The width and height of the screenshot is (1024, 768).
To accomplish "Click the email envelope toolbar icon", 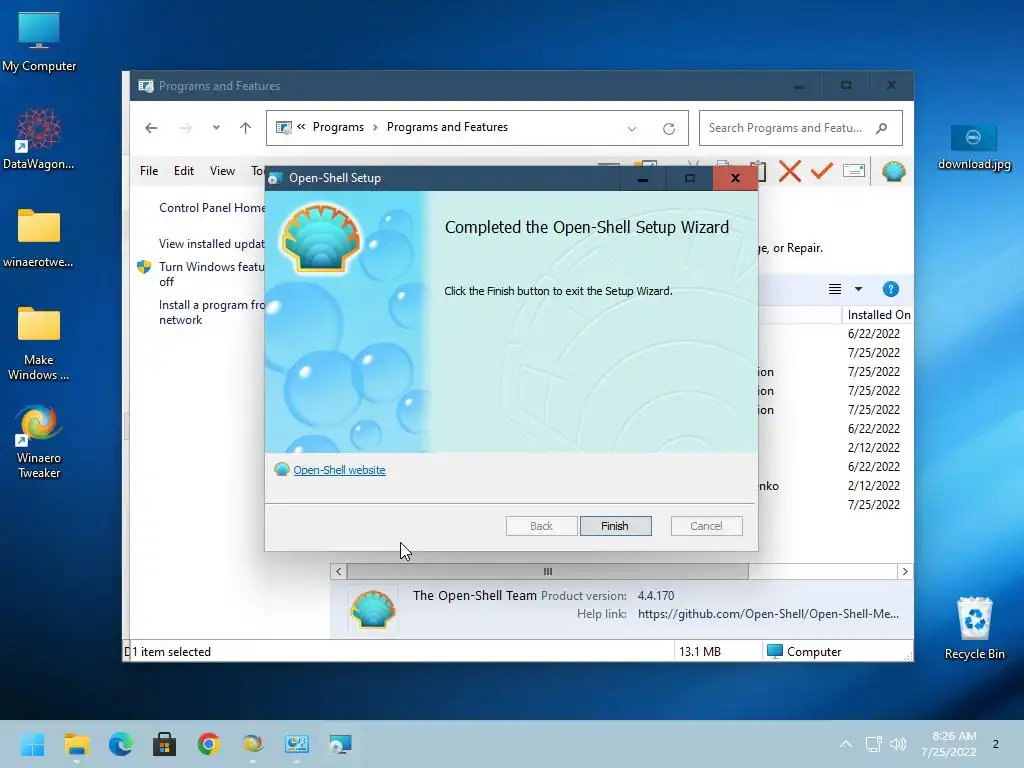I will [854, 171].
